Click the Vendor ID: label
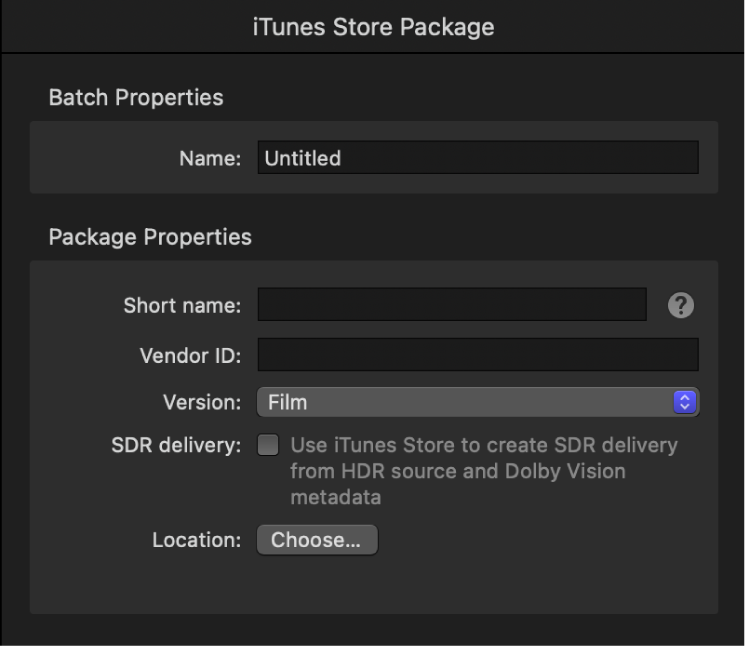Image resolution: width=748 pixels, height=646 pixels. [x=188, y=355]
